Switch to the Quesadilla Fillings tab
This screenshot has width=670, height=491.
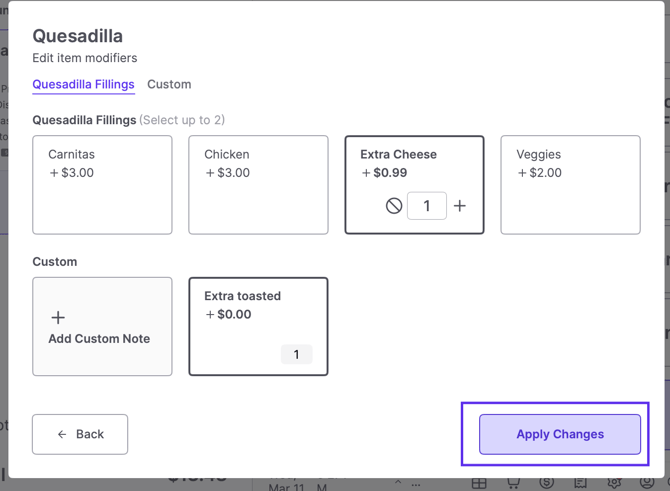pos(83,85)
